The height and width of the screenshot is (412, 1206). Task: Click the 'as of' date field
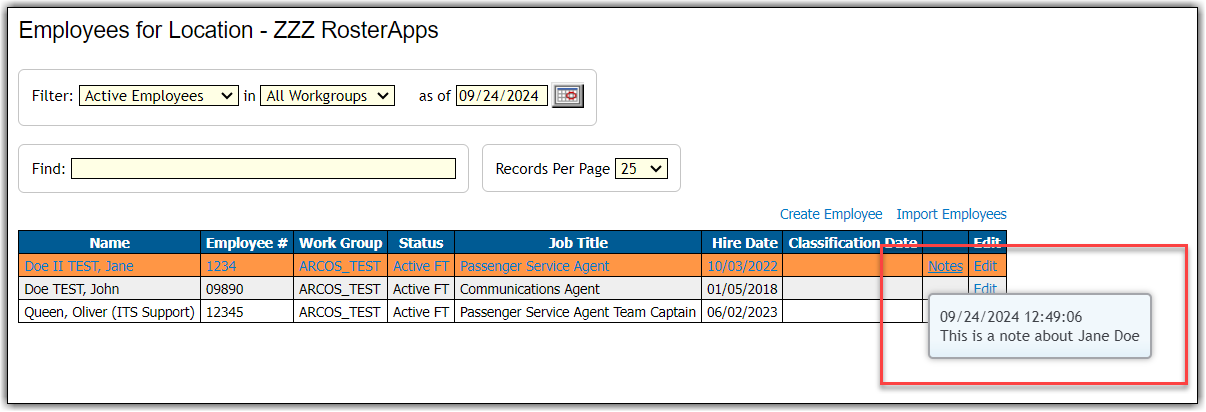(502, 96)
